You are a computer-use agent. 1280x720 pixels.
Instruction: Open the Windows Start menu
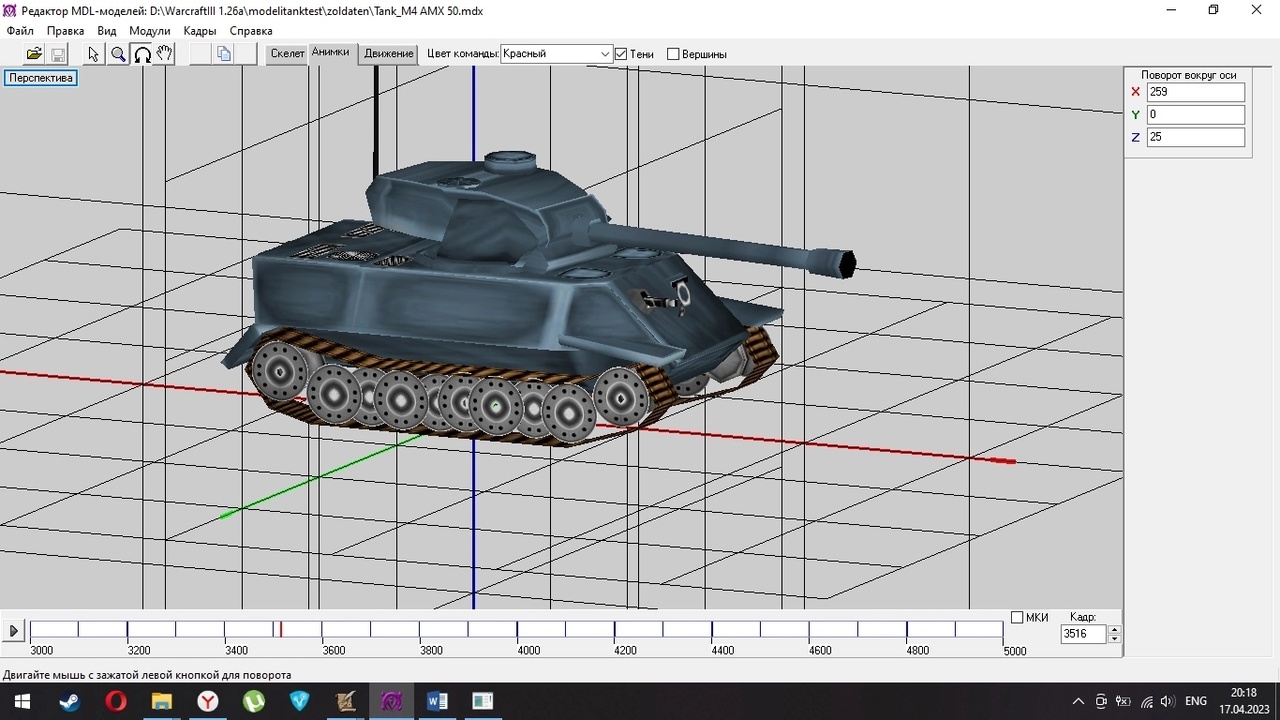(22, 701)
